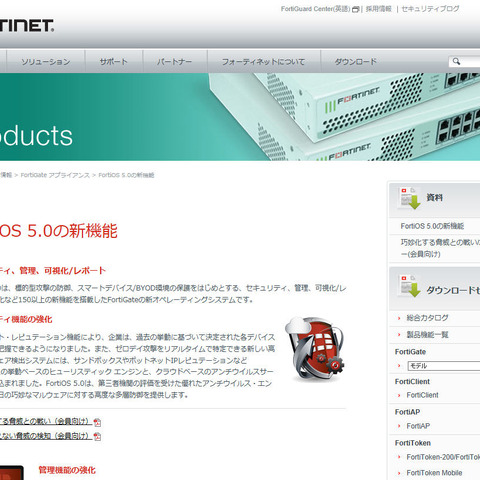Click red arrow beside FortiClient link
This screenshot has width=480, height=480.
pyautogui.click(x=399, y=396)
